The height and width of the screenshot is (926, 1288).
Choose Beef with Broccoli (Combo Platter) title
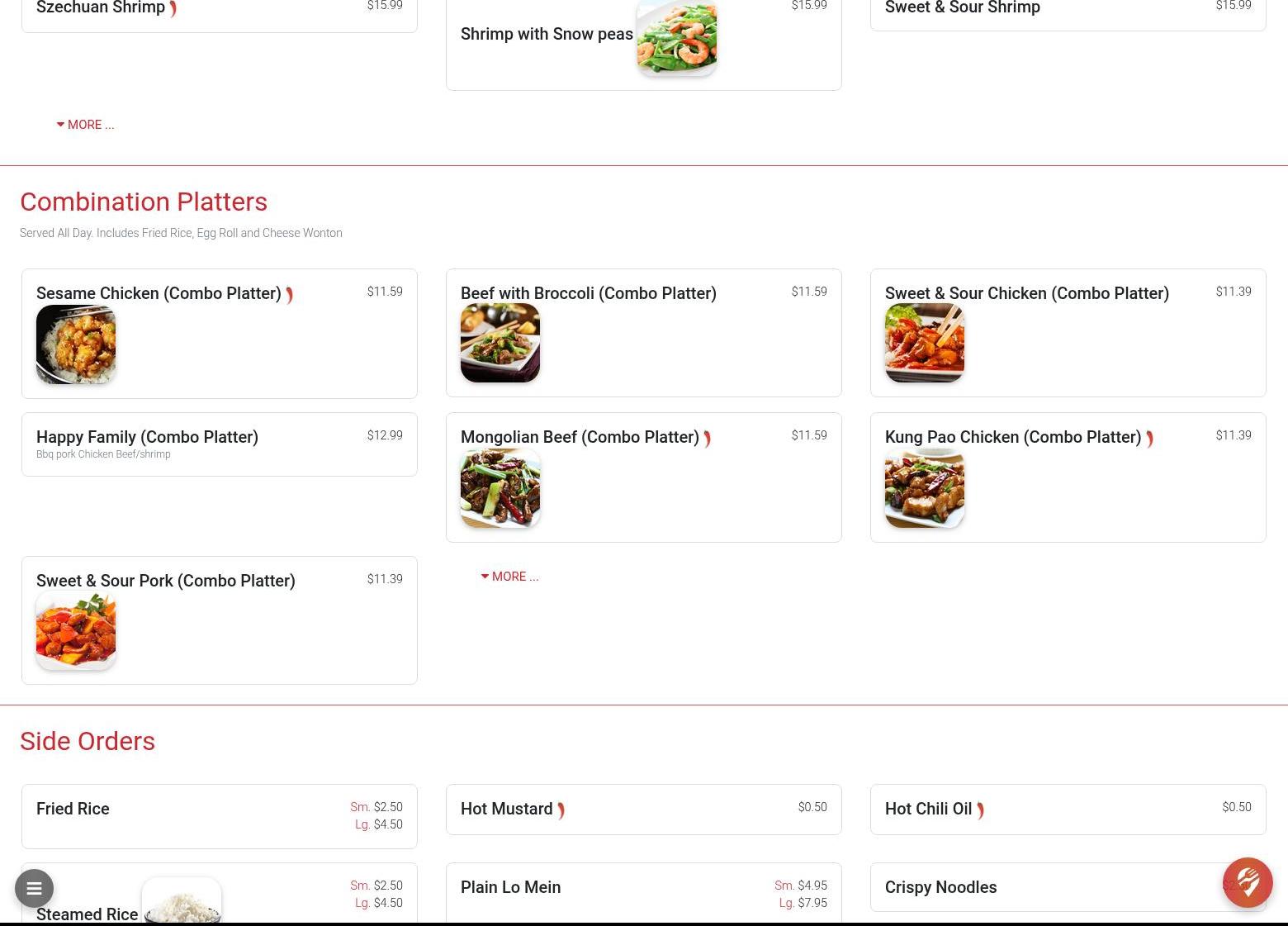tap(589, 293)
